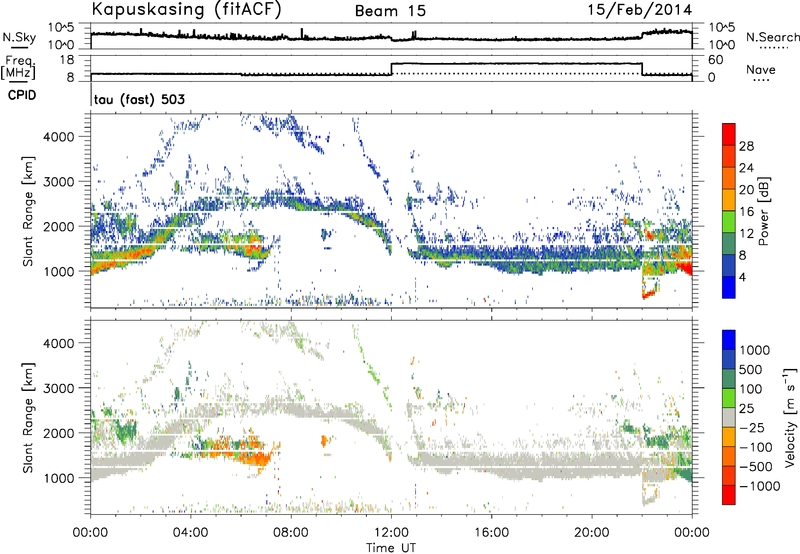Click the N.Sky legend label
The width and height of the screenshot is (800, 554).
[19, 37]
